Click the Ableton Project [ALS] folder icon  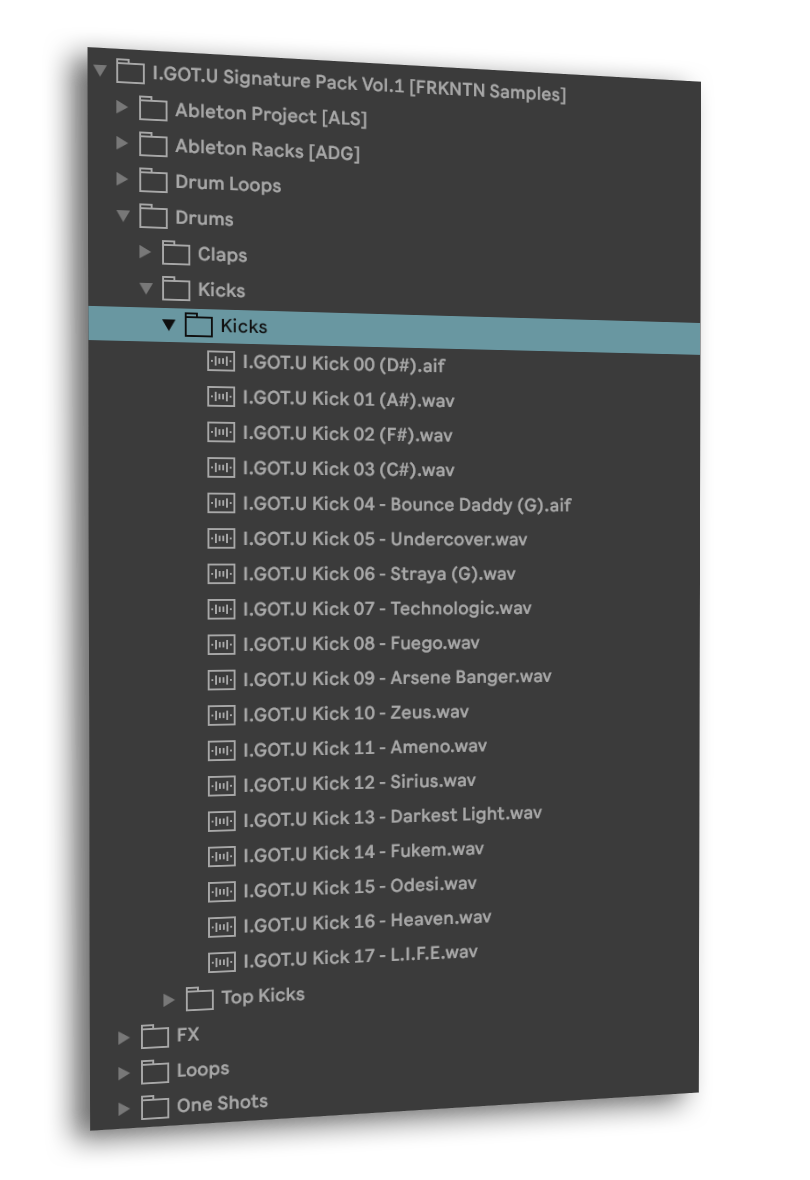(x=153, y=108)
